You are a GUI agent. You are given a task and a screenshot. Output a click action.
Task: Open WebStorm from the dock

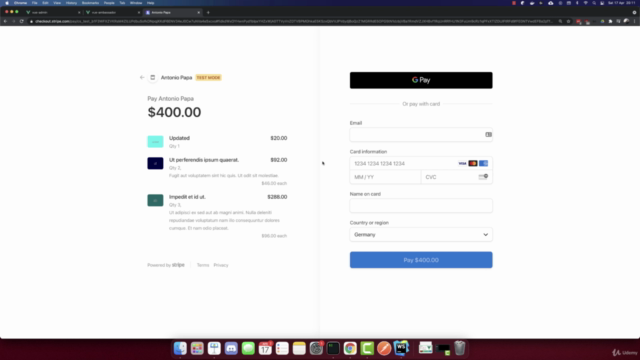click(x=401, y=348)
